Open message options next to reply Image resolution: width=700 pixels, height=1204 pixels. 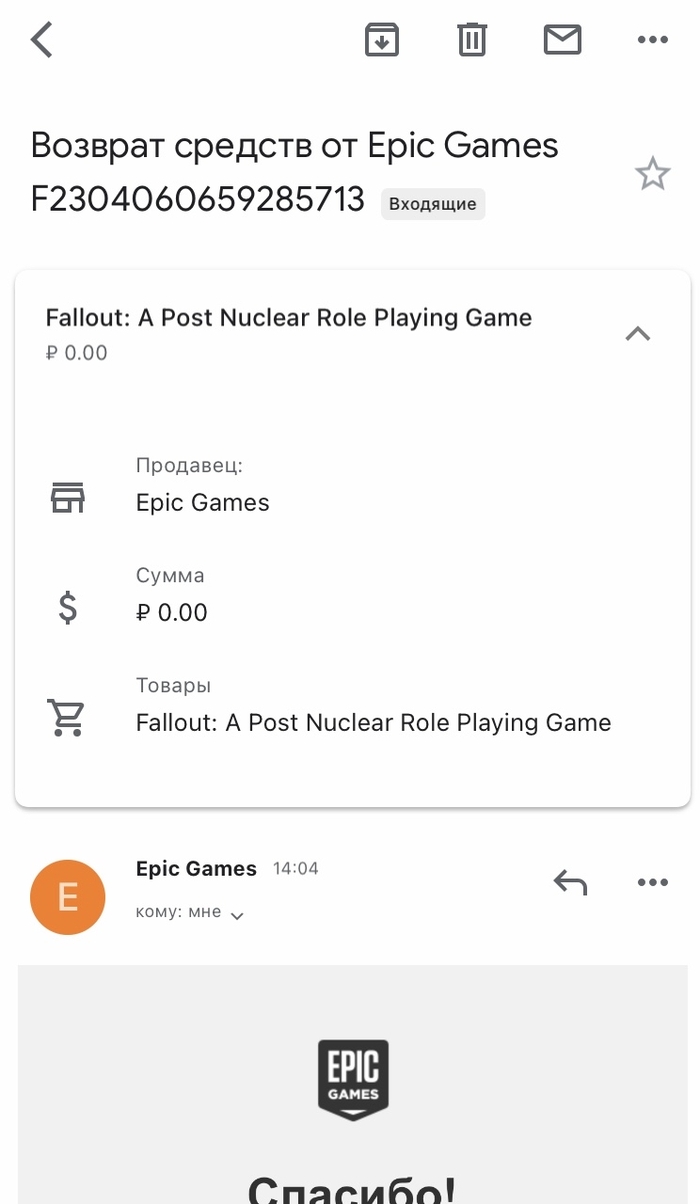(x=652, y=882)
